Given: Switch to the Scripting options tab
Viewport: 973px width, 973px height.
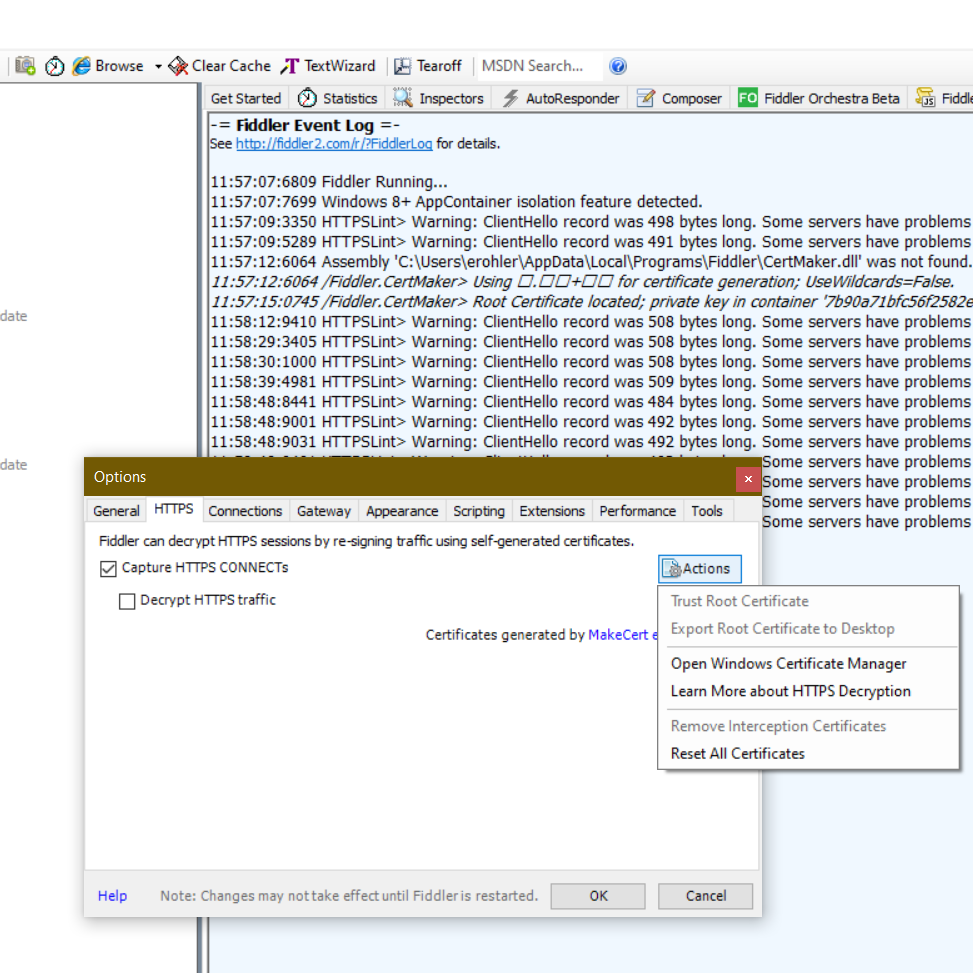Looking at the screenshot, I should coord(479,511).
